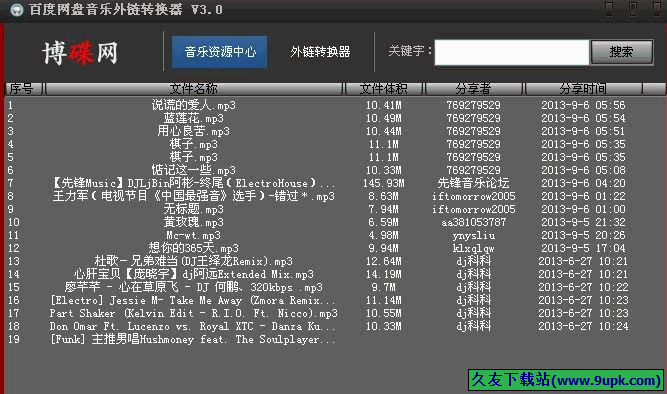
Task: Click the file size 6.59M
Action: point(384,222)
